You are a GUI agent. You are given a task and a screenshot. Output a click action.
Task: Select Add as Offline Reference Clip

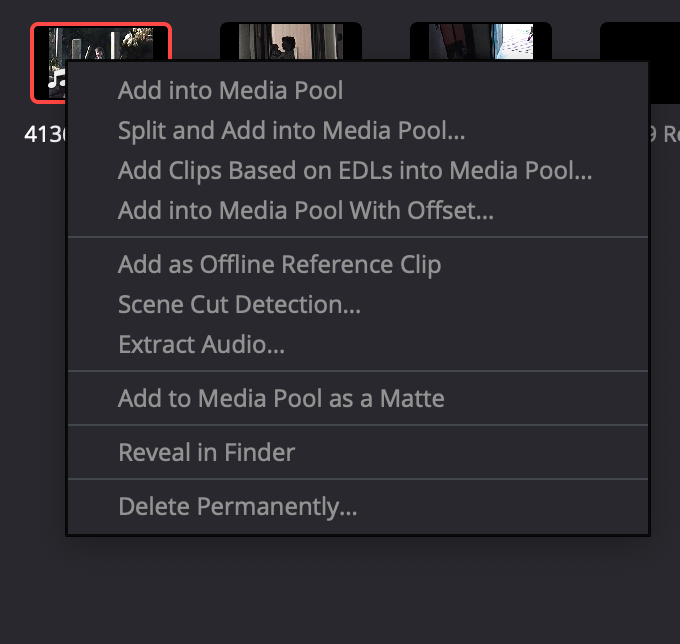(358, 264)
